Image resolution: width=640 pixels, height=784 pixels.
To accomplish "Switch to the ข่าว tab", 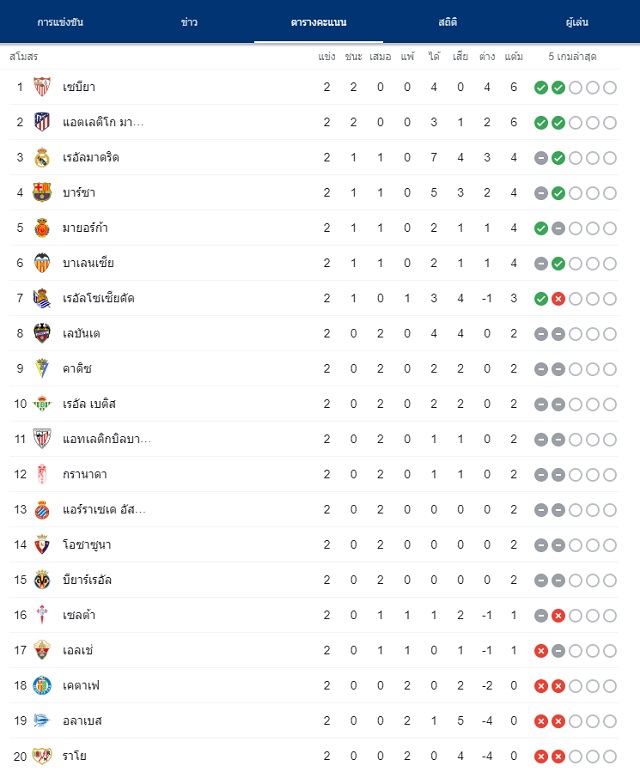I will tap(189, 22).
